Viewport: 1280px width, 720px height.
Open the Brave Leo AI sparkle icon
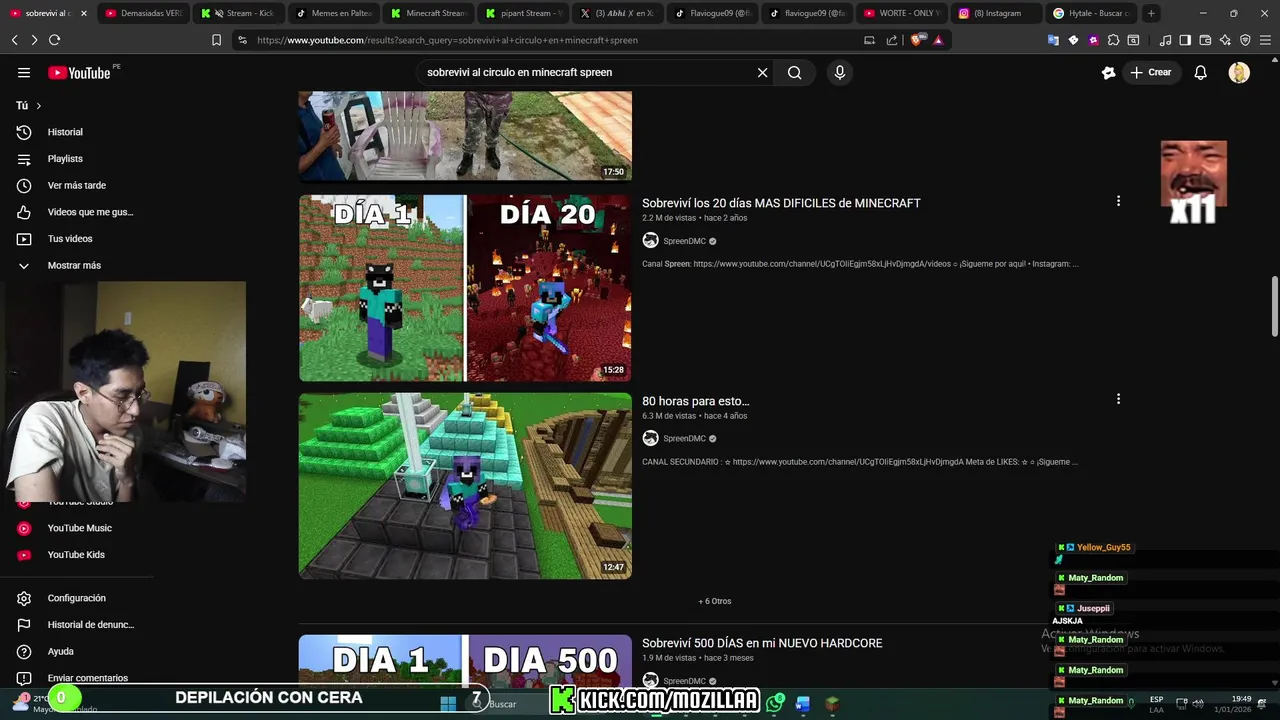point(1225,40)
